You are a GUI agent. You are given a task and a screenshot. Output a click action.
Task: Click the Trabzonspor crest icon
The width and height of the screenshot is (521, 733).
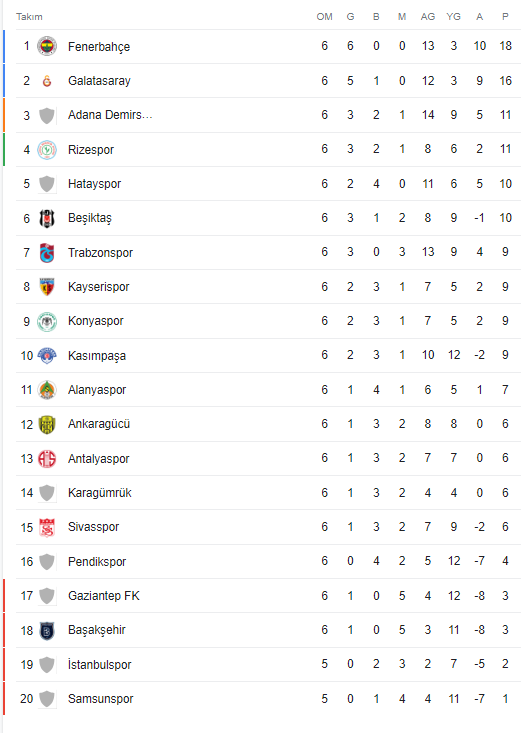click(47, 253)
